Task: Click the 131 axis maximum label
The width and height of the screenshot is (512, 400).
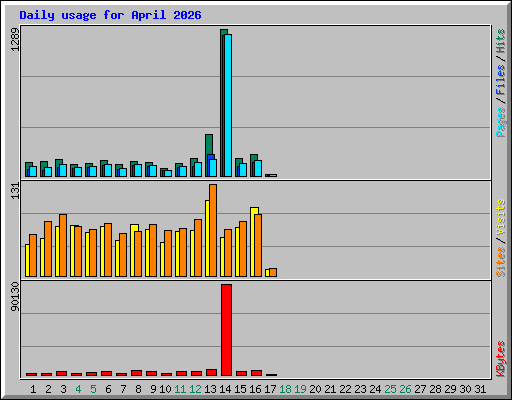Action: (x=15, y=191)
